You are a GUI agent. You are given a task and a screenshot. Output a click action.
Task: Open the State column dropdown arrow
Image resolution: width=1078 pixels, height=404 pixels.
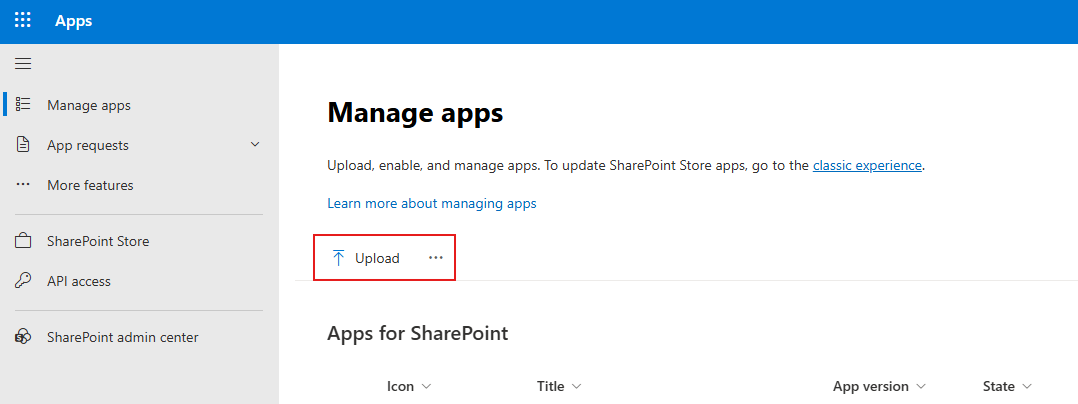[x=1027, y=387]
